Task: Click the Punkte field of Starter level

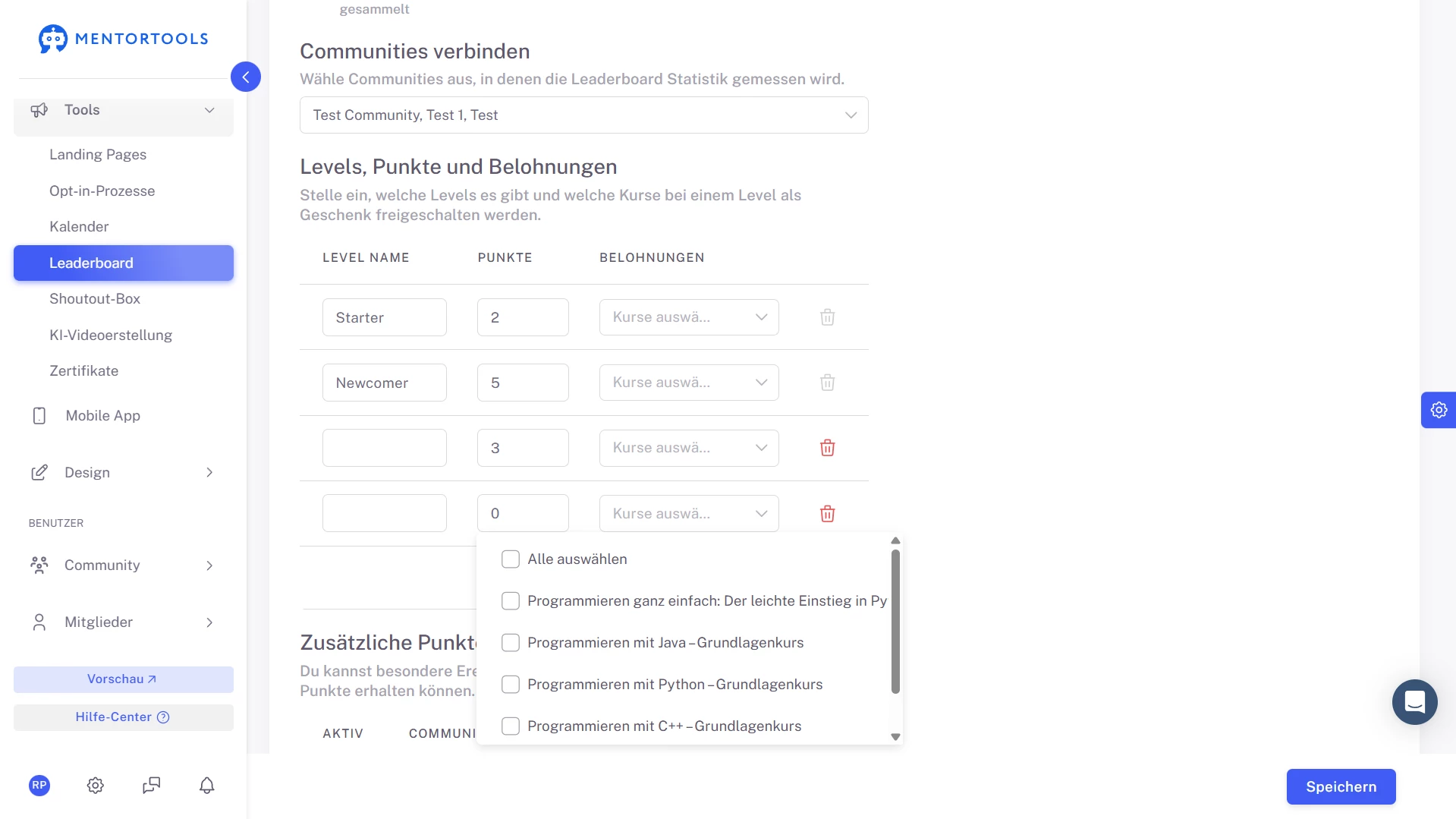Action: [x=523, y=317]
